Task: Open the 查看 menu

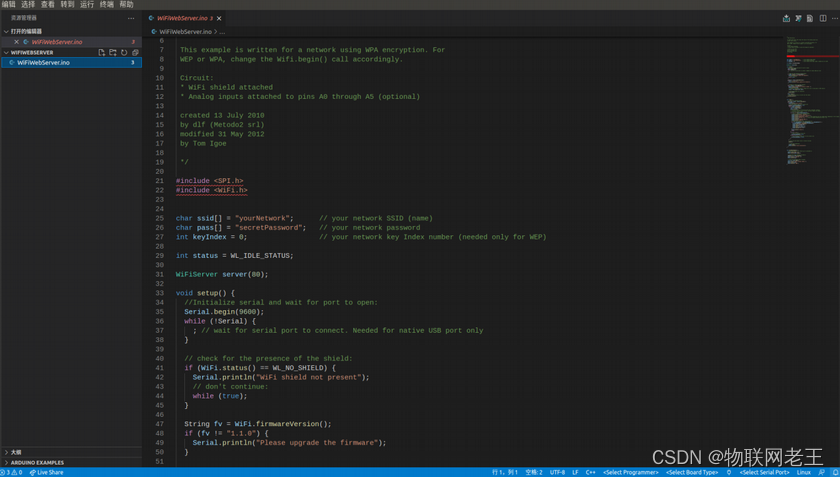Action: [x=48, y=4]
